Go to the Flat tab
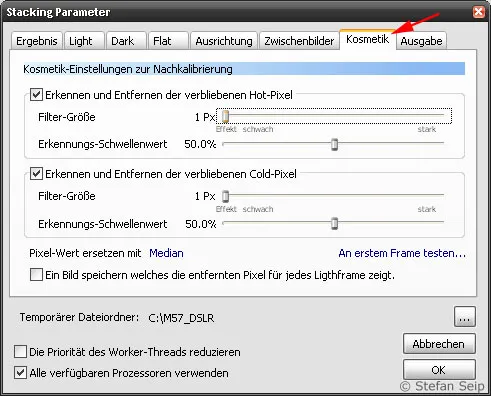491x396 pixels. (168, 41)
